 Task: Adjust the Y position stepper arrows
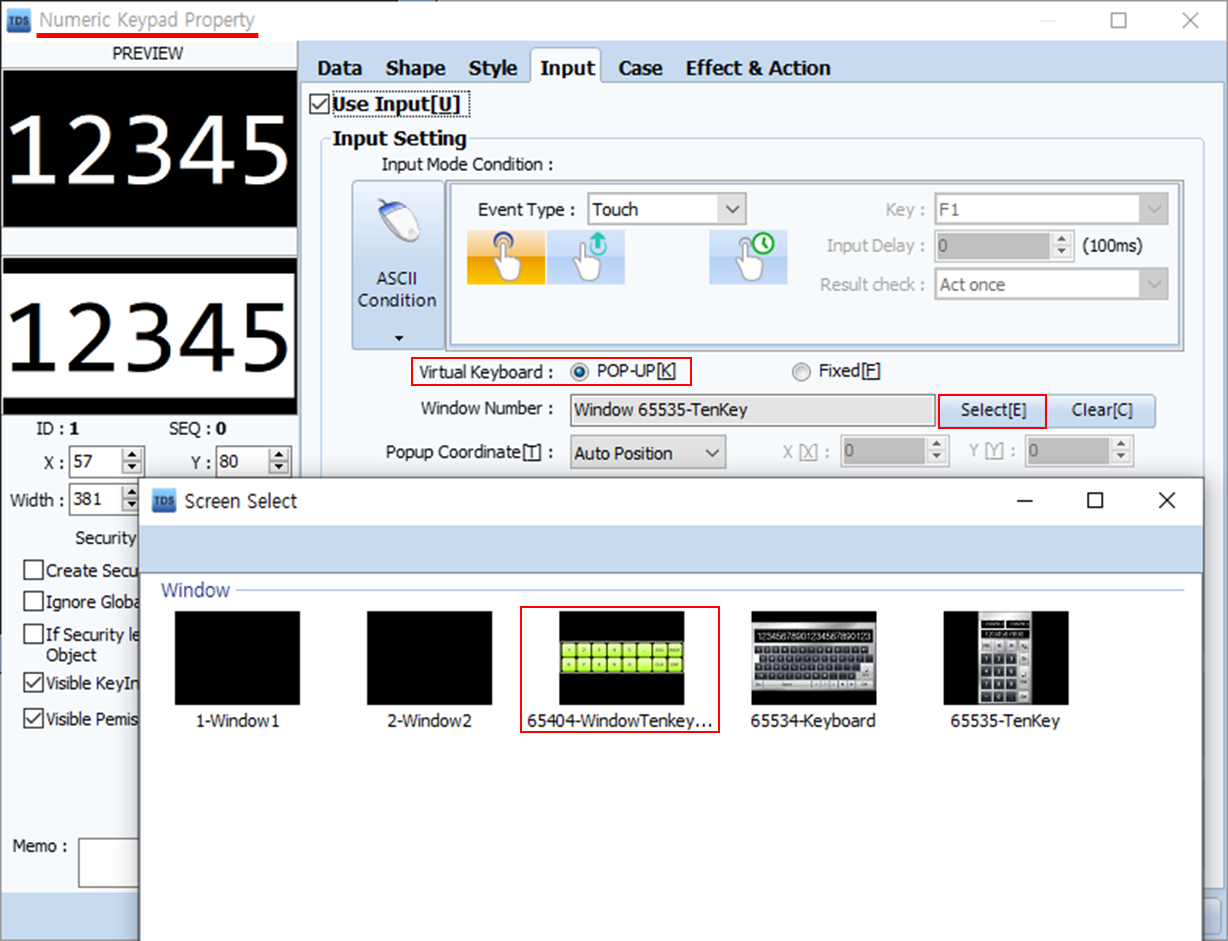[279, 462]
